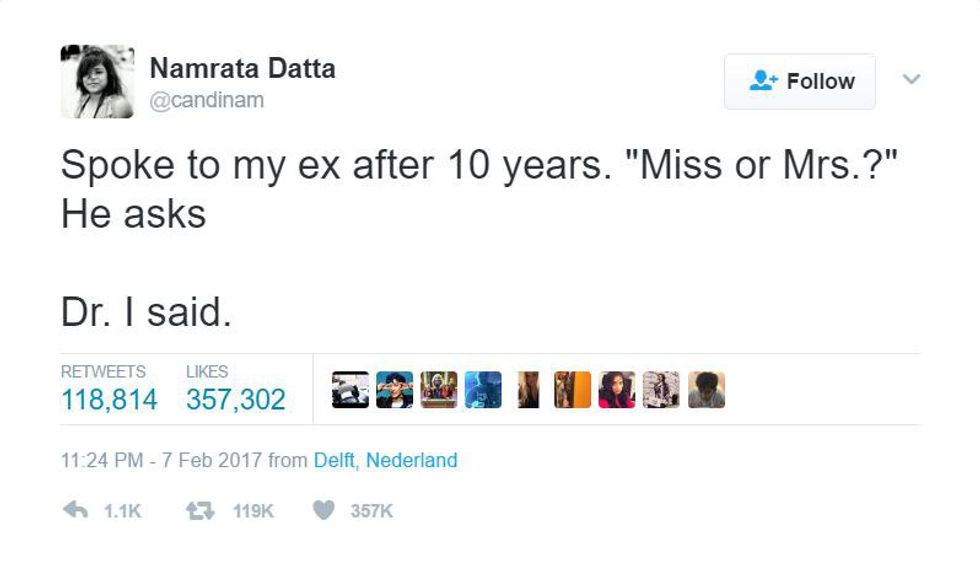Open the seventh liker avatar wearing pink
This screenshot has width=980, height=569.
tap(617, 390)
